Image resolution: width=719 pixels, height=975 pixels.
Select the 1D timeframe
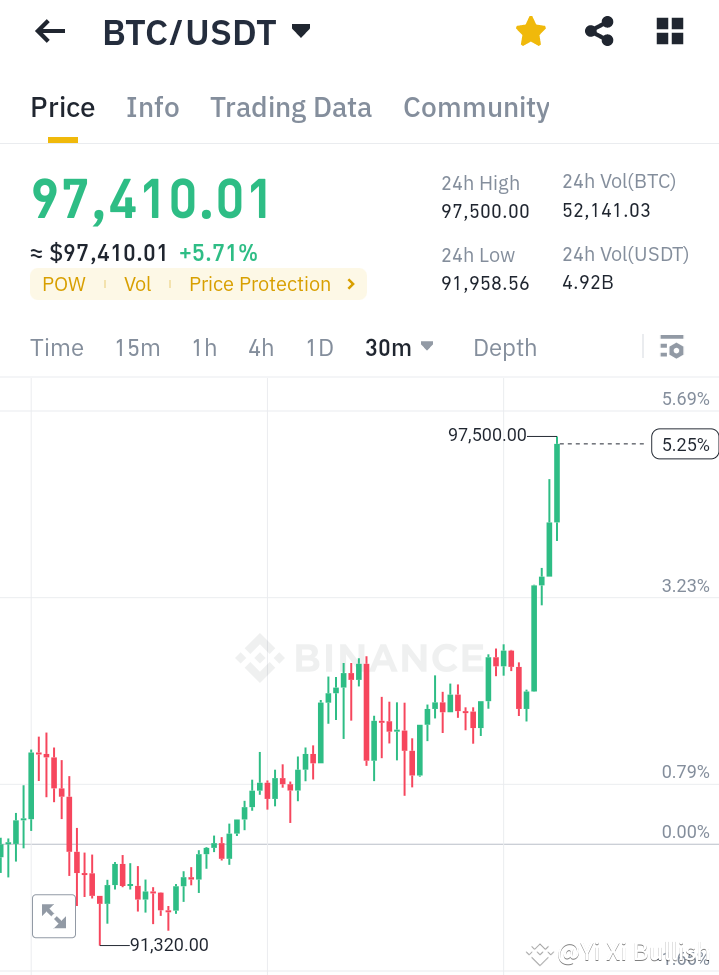point(319,347)
